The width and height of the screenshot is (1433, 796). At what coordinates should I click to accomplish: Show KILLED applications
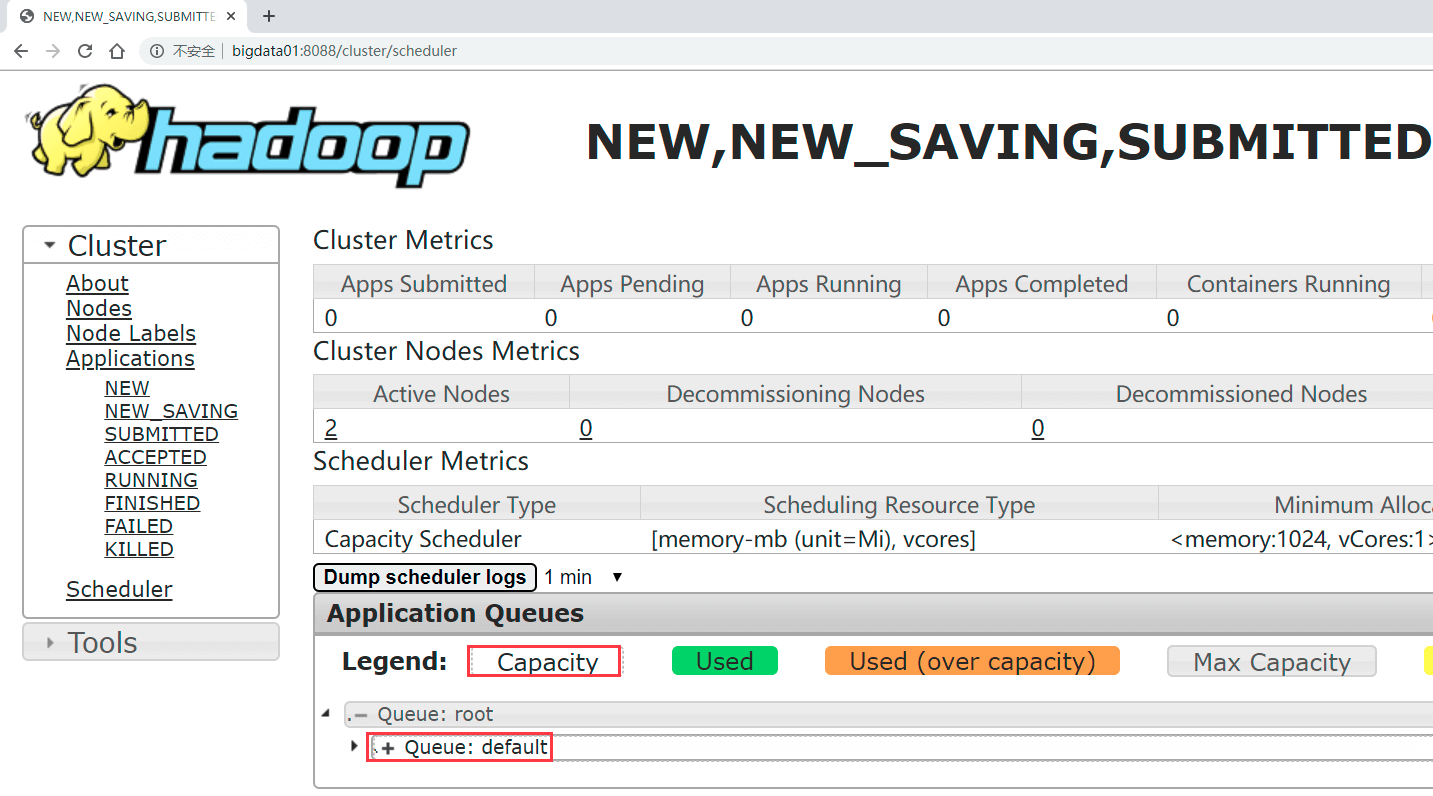139,549
